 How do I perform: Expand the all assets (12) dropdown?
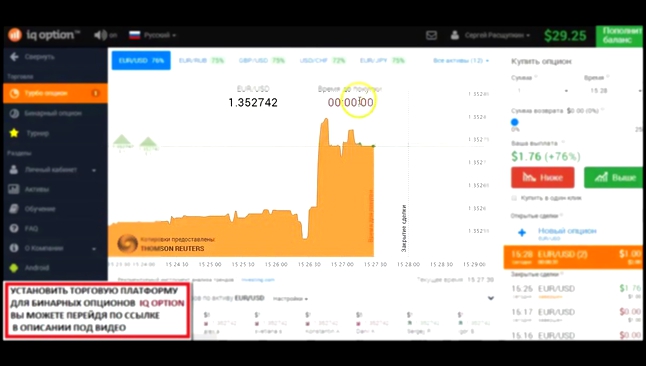tap(461, 61)
